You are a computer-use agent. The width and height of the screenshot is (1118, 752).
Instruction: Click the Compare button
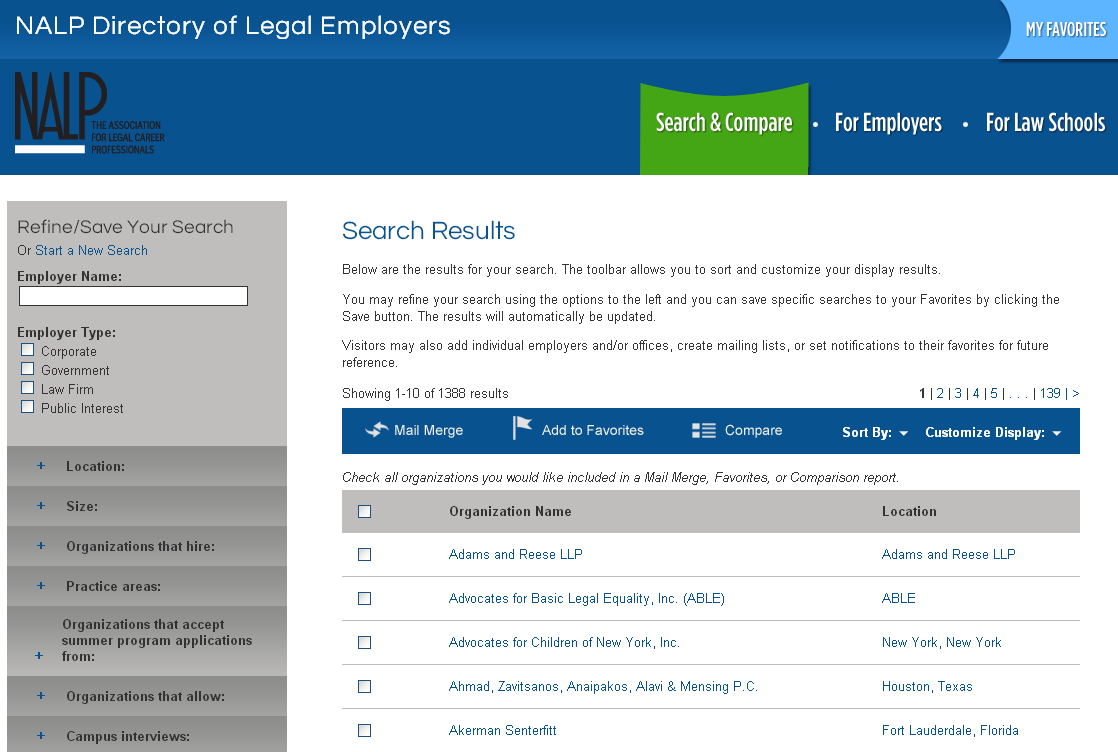tap(737, 431)
